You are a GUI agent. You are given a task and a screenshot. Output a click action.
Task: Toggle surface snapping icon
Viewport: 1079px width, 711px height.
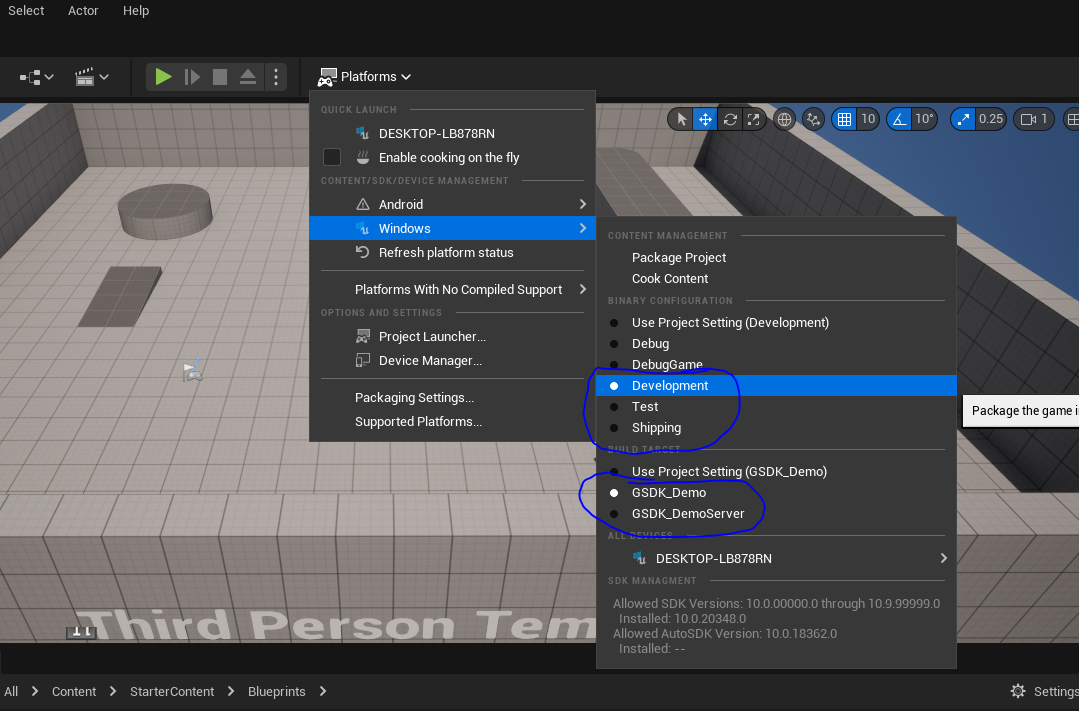coord(813,119)
